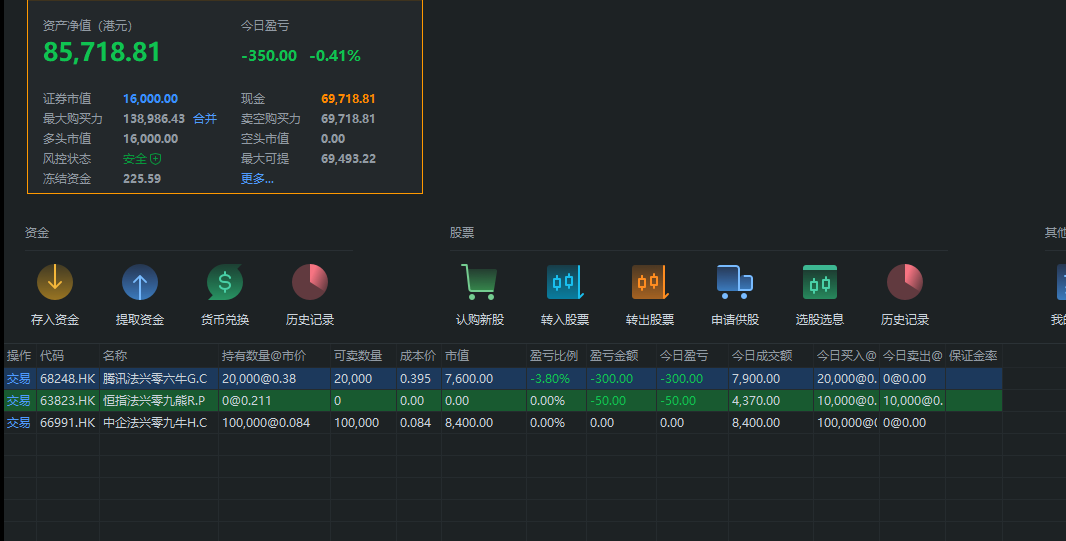
Task: Open 历史记录 under the 股票 section
Action: click(904, 281)
